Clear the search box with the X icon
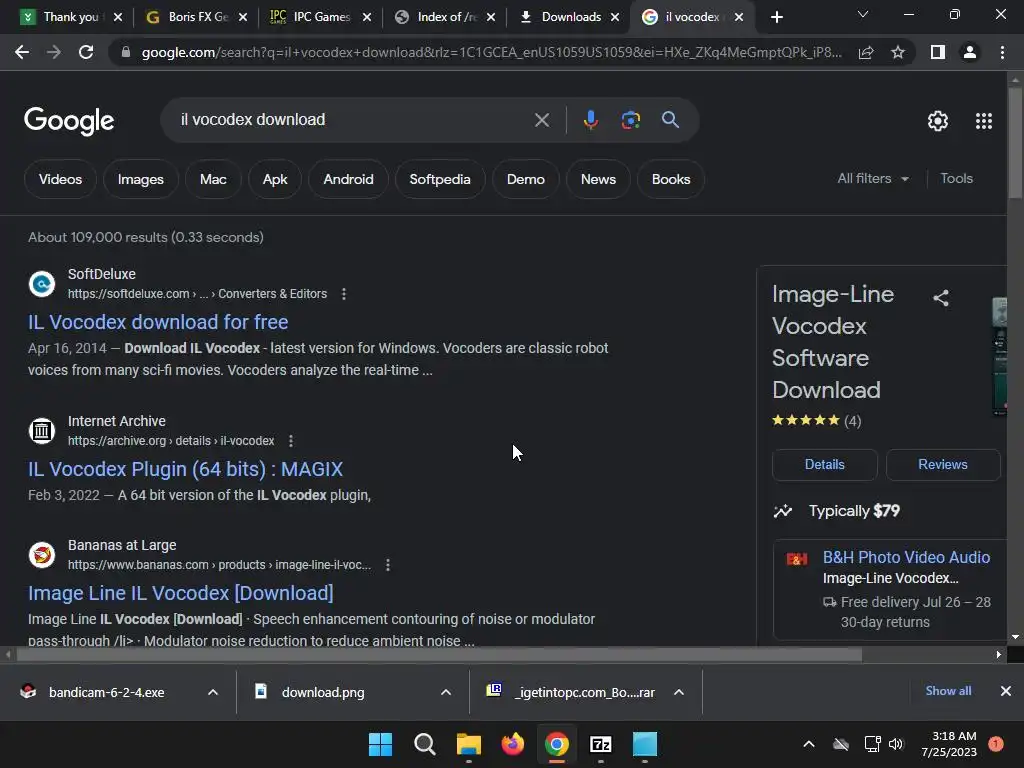This screenshot has height=768, width=1024. pyautogui.click(x=541, y=120)
